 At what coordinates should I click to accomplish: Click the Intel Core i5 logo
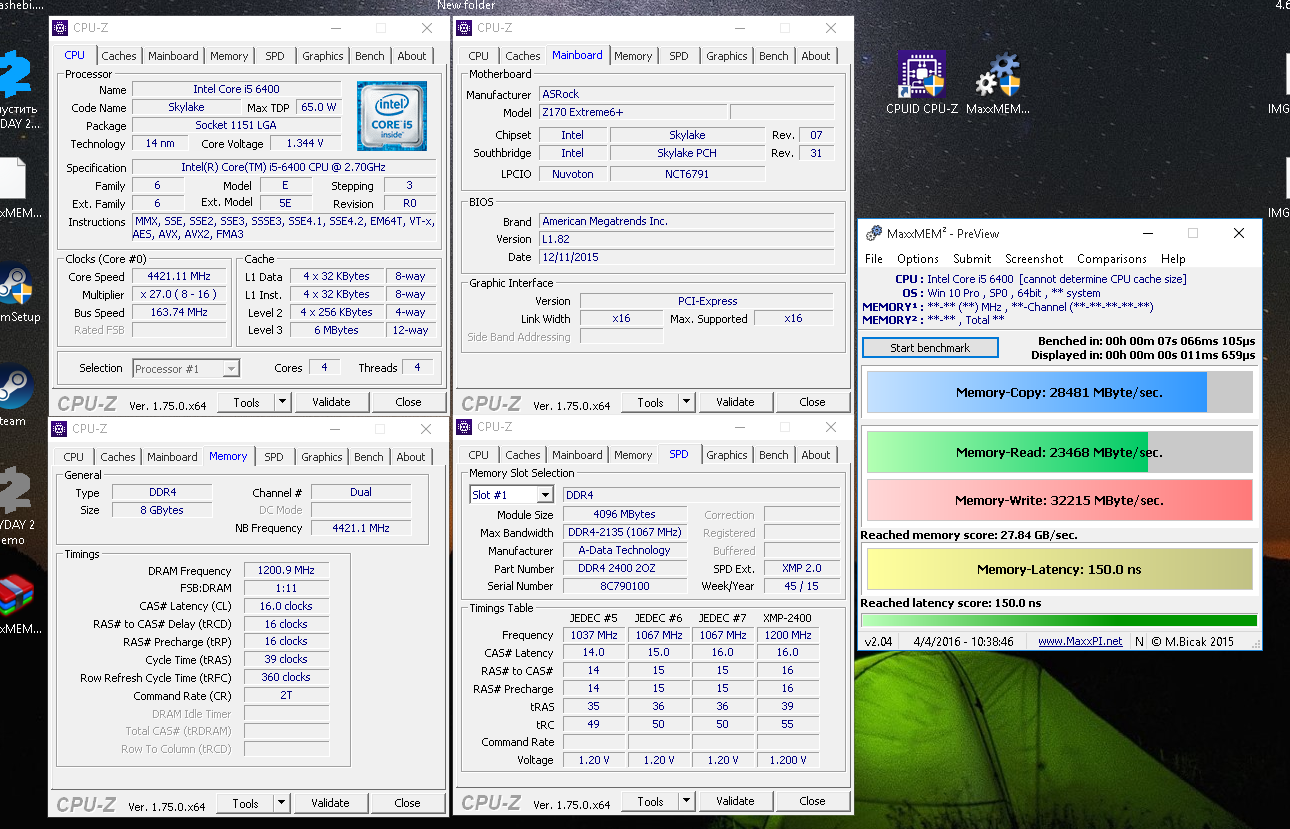click(391, 116)
